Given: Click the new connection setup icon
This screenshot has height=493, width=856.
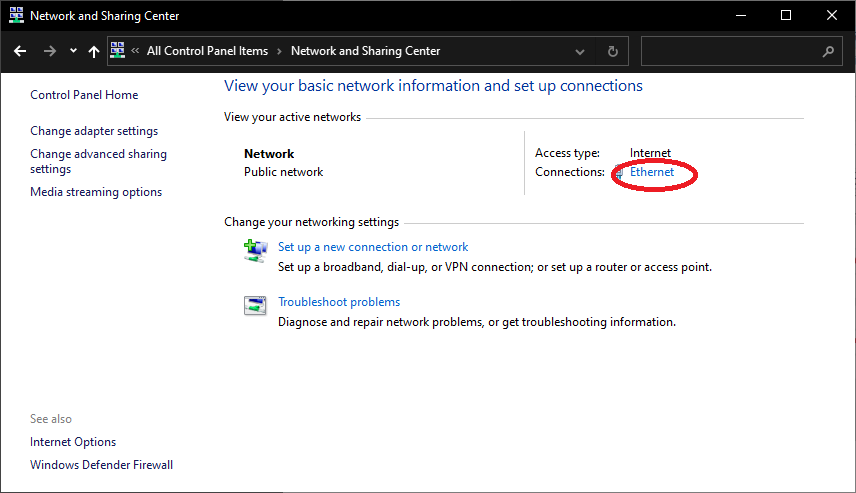Looking at the screenshot, I should [x=255, y=251].
